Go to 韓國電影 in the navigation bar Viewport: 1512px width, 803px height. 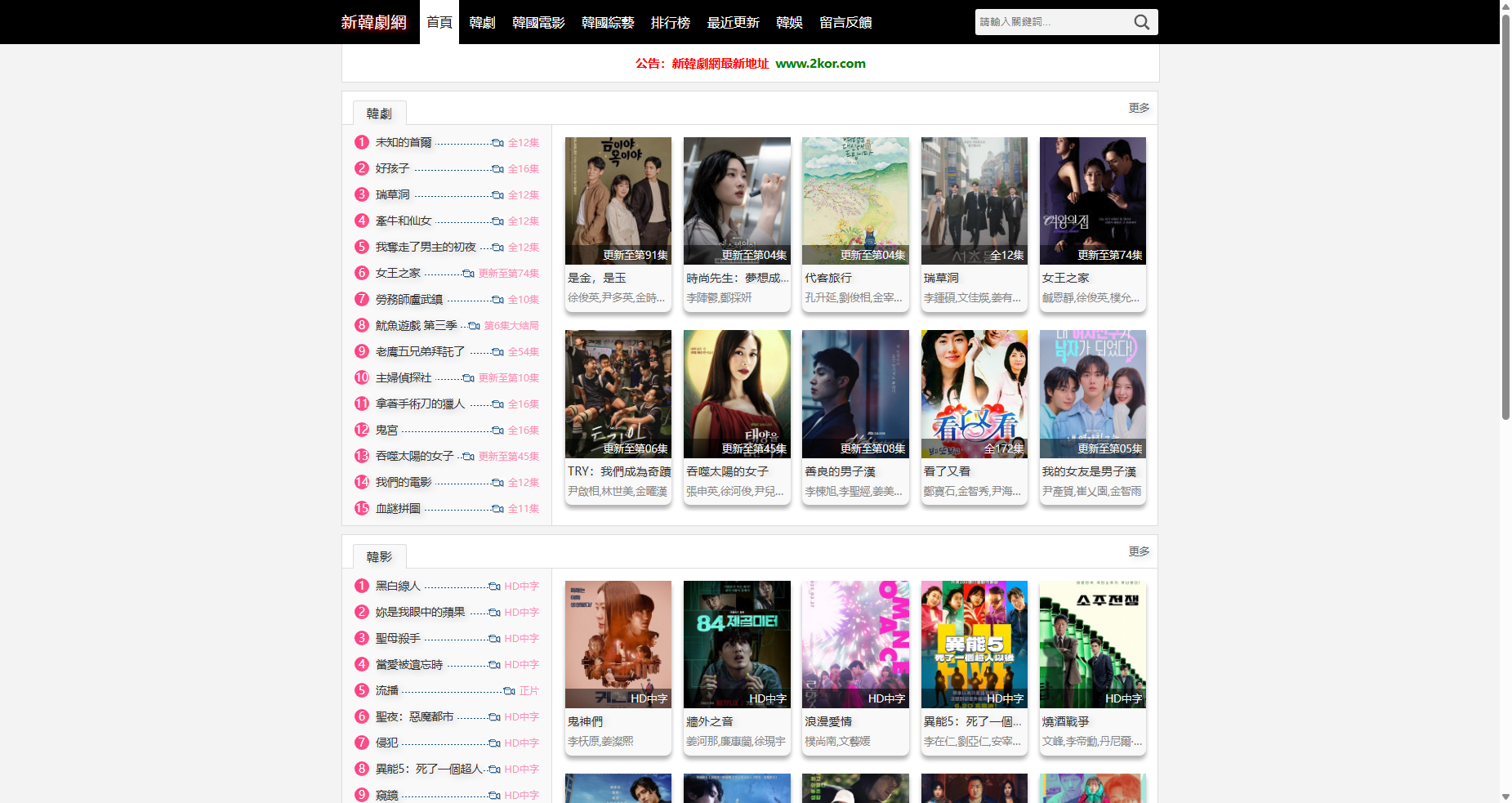(538, 22)
